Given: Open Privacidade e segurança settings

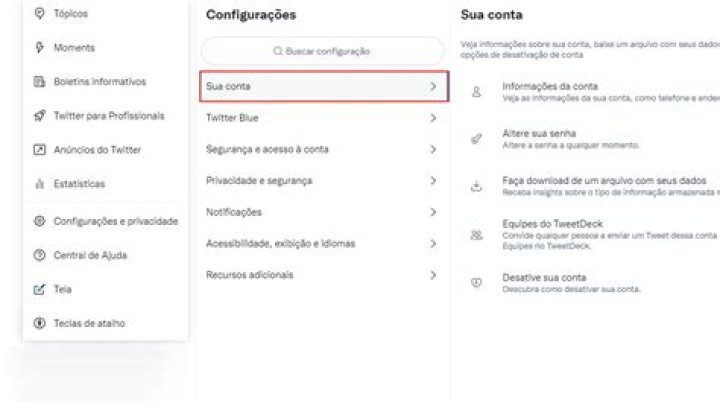Looking at the screenshot, I should coord(259,181).
